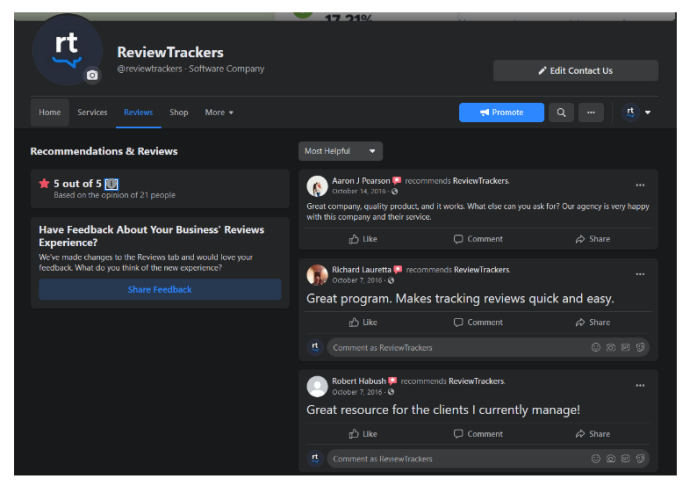
Task: Click the emoji icon in Richard's comment box
Action: (x=596, y=348)
